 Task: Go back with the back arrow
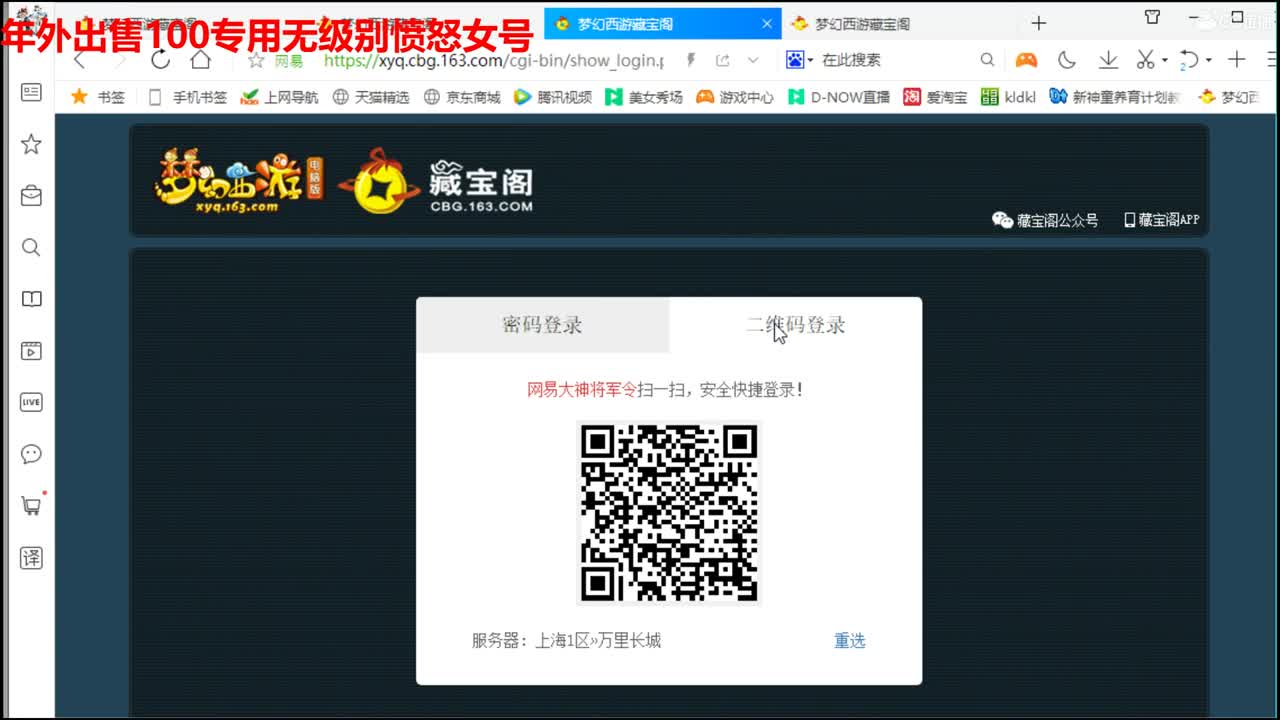click(80, 60)
